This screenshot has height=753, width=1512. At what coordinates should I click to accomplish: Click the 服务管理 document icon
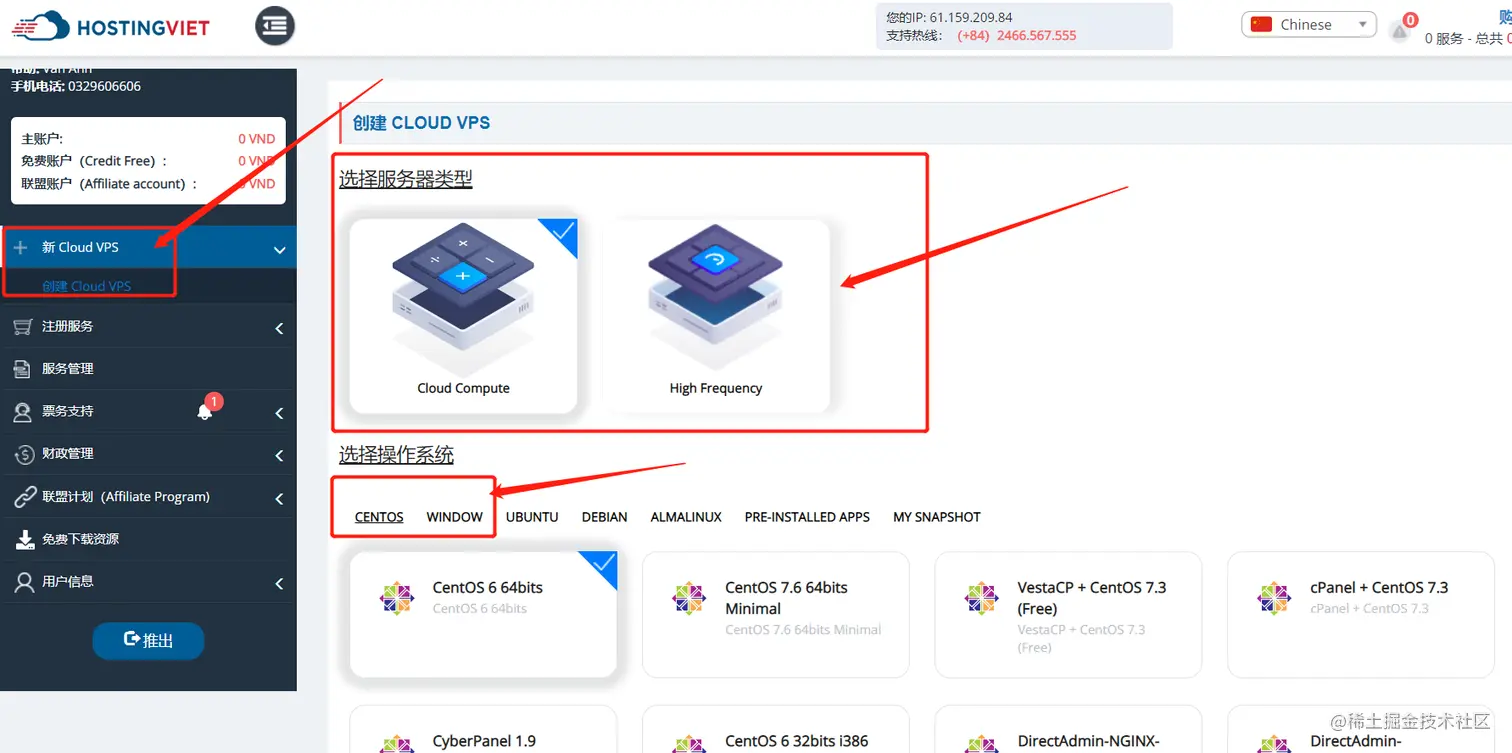coord(23,369)
